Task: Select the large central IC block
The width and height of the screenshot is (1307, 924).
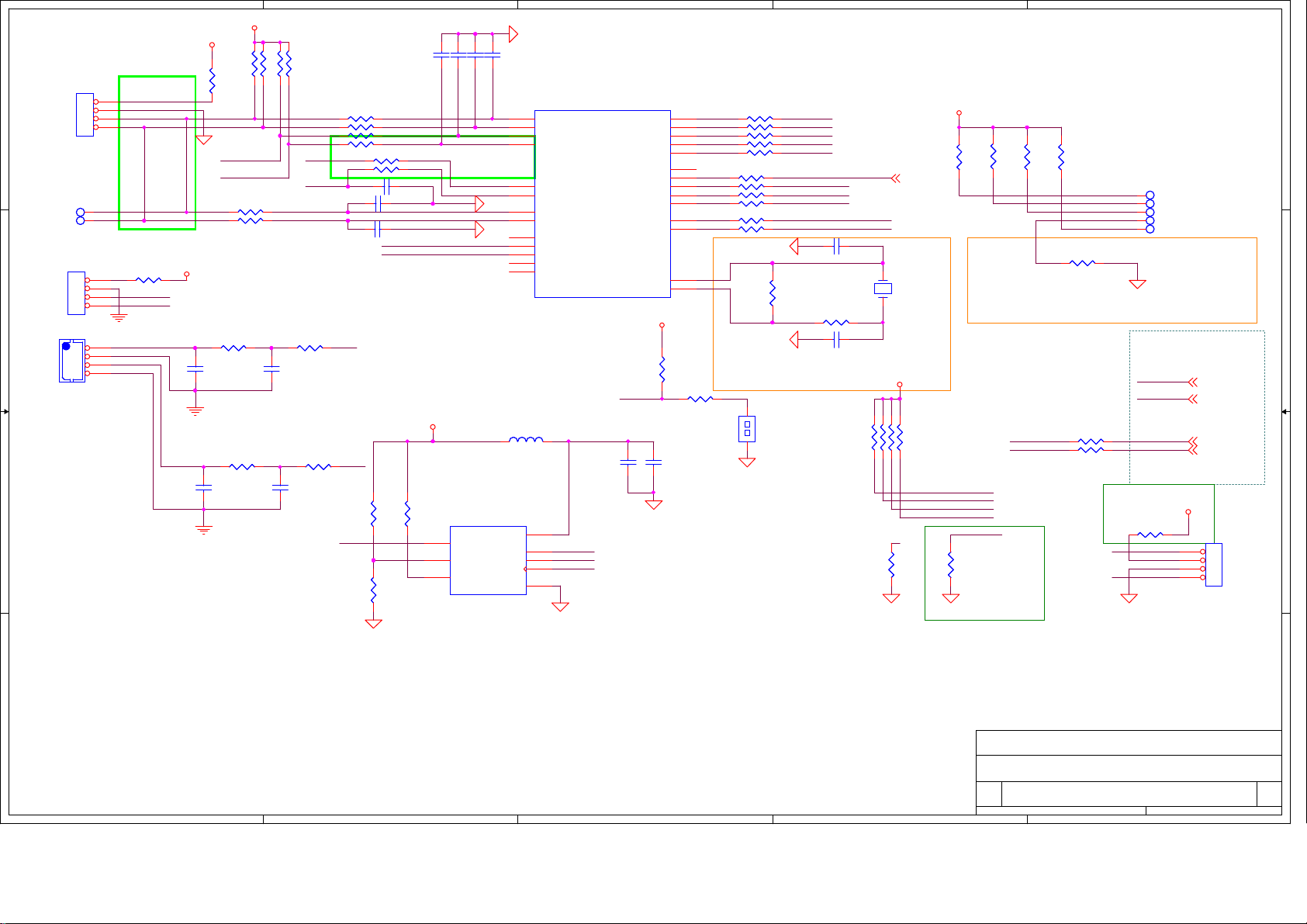Action: [602, 203]
